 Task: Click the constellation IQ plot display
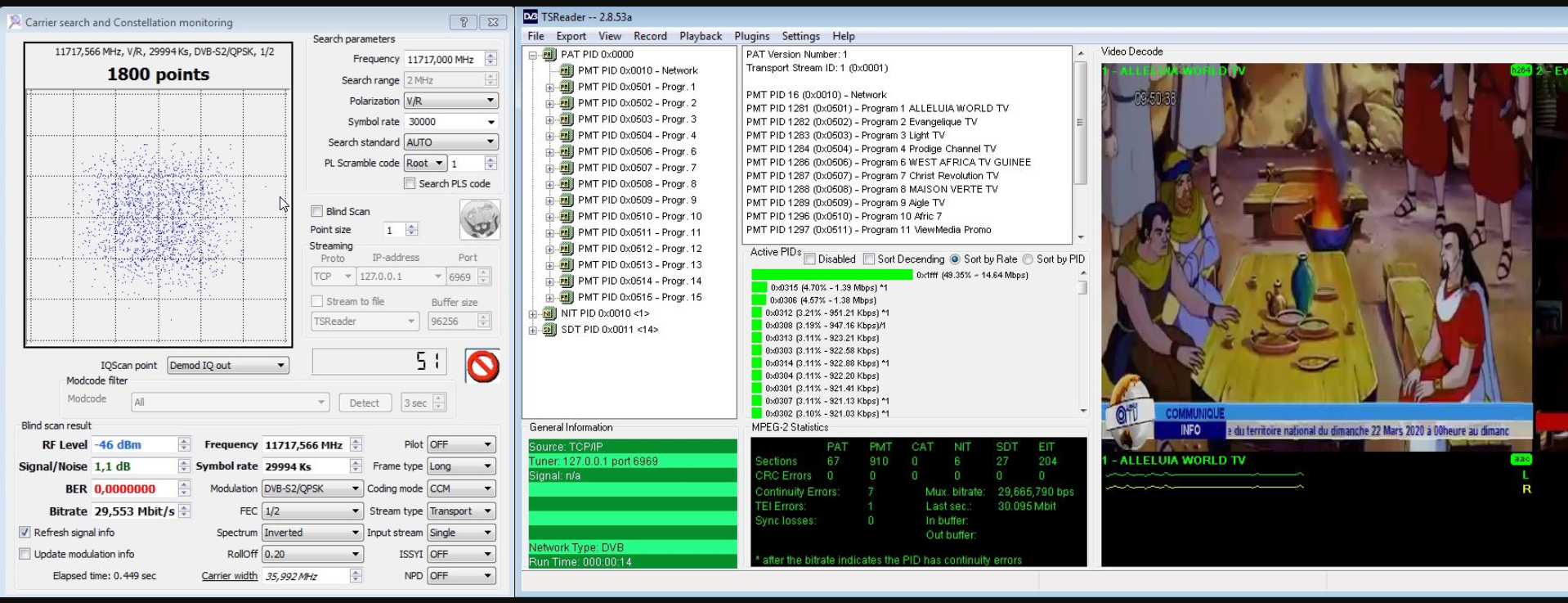point(158,217)
